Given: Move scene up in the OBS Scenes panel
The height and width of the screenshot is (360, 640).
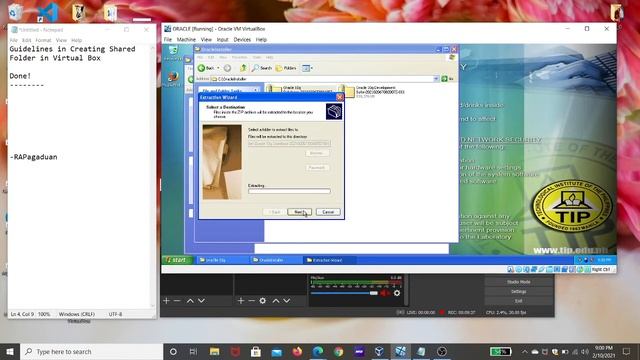Looking at the screenshot, I should pyautogui.click(x=190, y=301).
